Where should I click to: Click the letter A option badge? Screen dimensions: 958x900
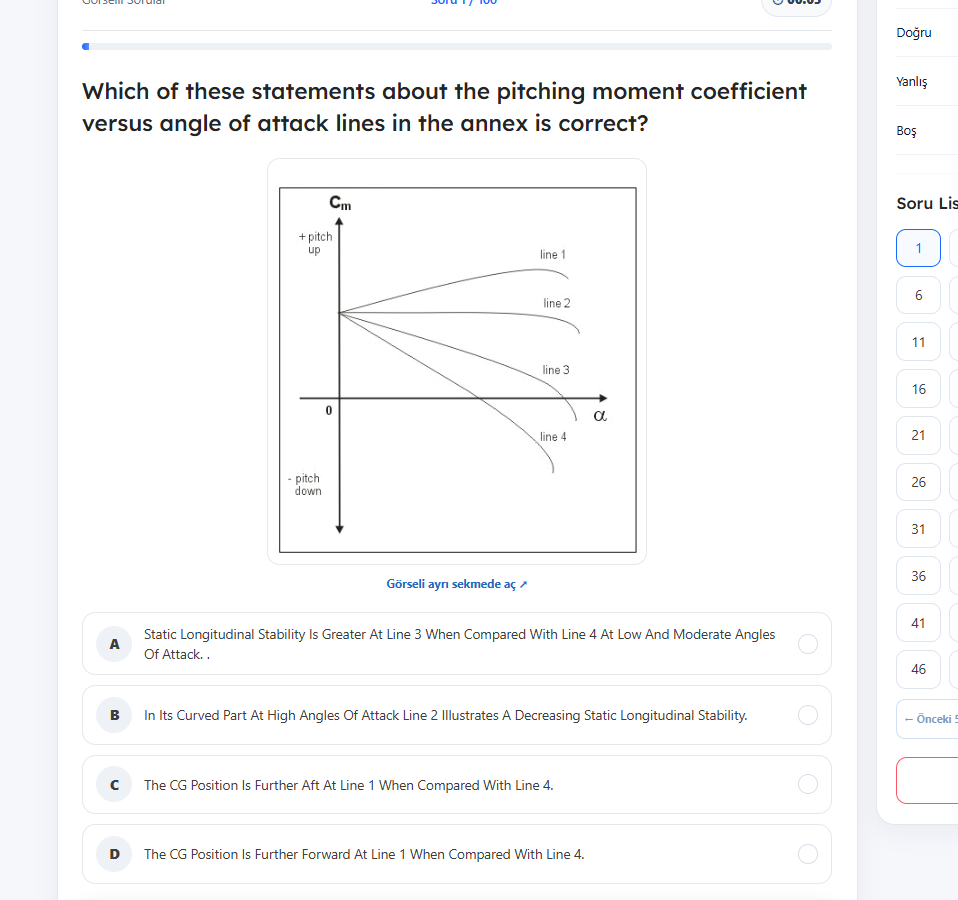tap(114, 644)
